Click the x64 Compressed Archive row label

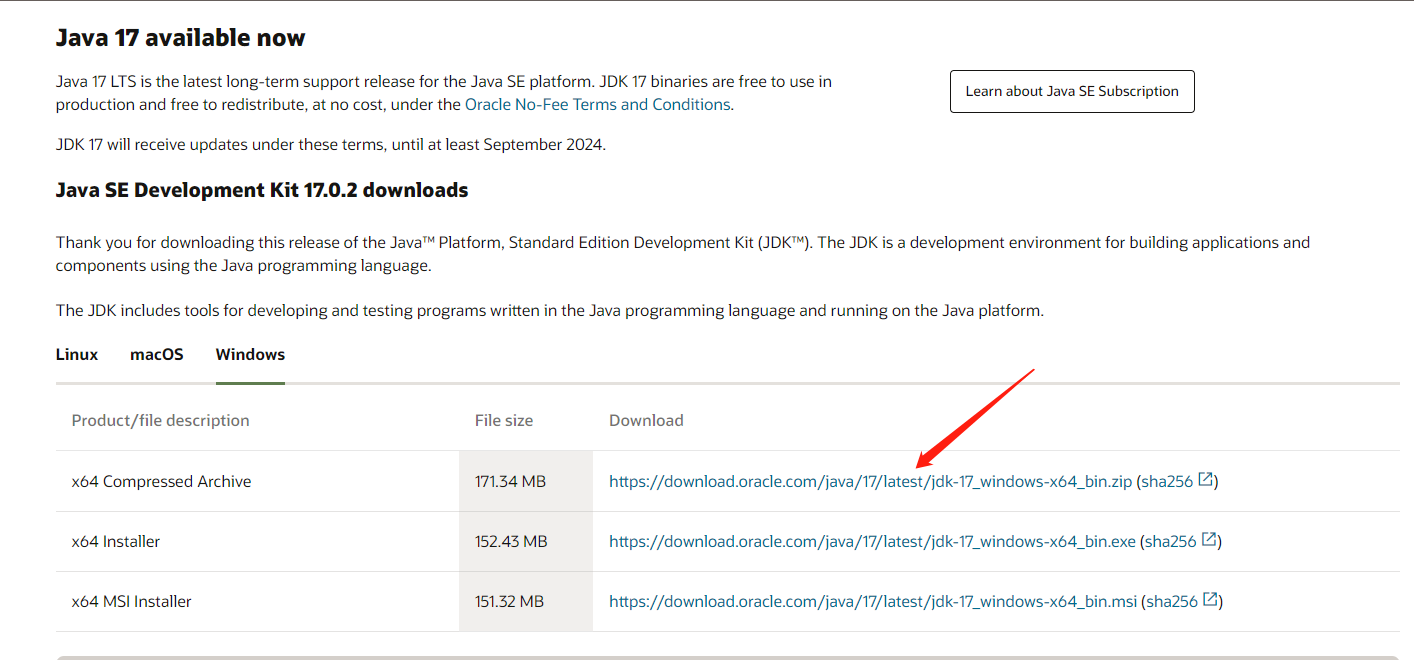(161, 481)
